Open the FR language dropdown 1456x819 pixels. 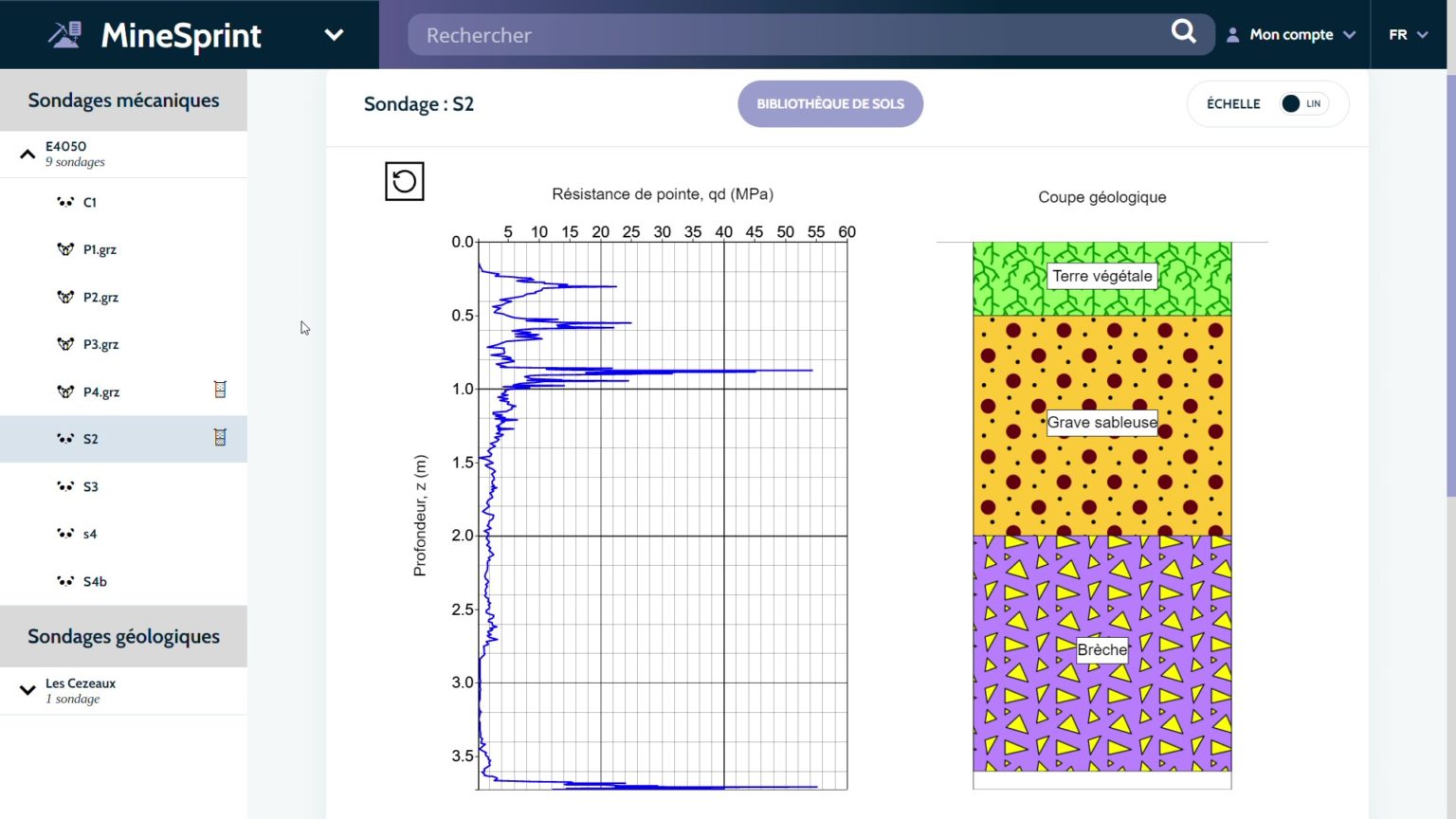tap(1408, 35)
